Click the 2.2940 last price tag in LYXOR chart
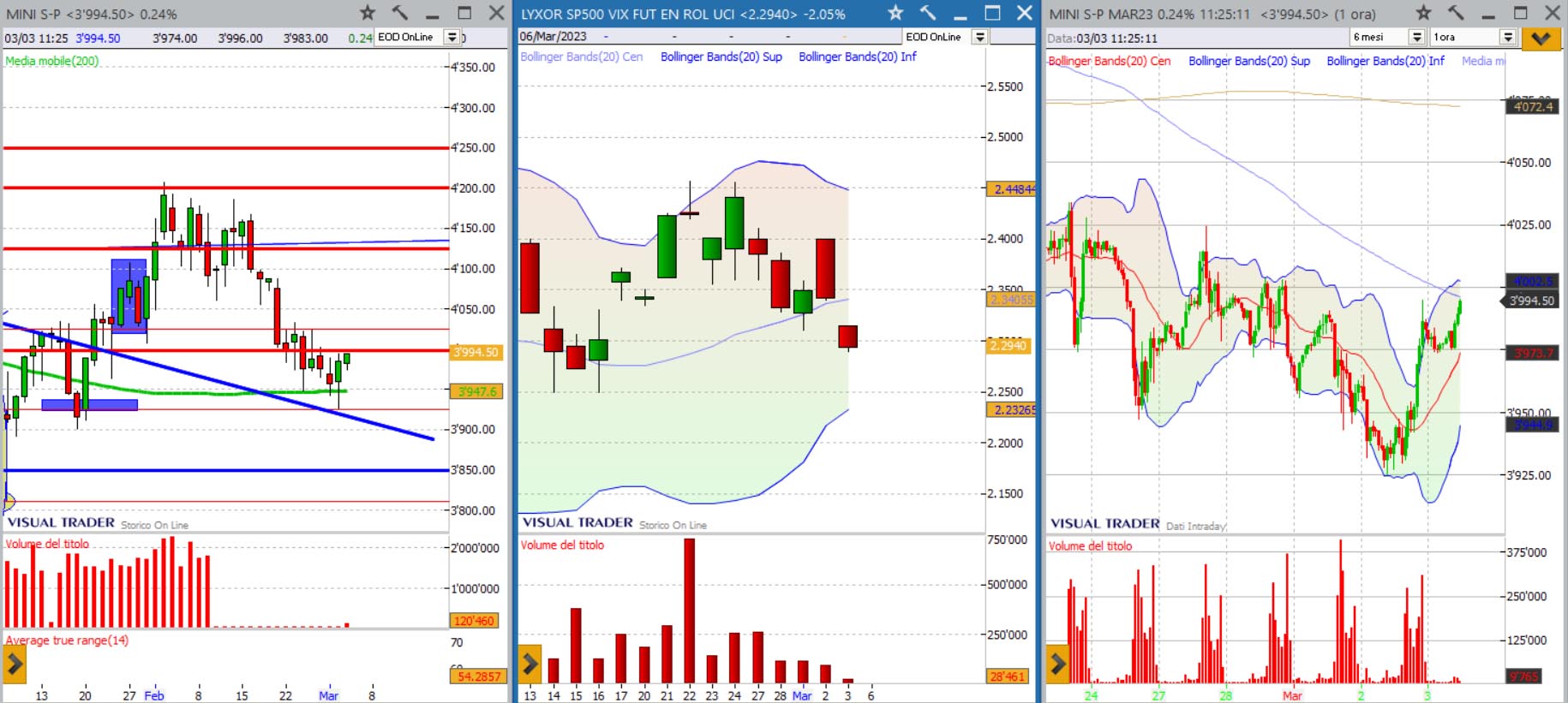 coord(1008,346)
